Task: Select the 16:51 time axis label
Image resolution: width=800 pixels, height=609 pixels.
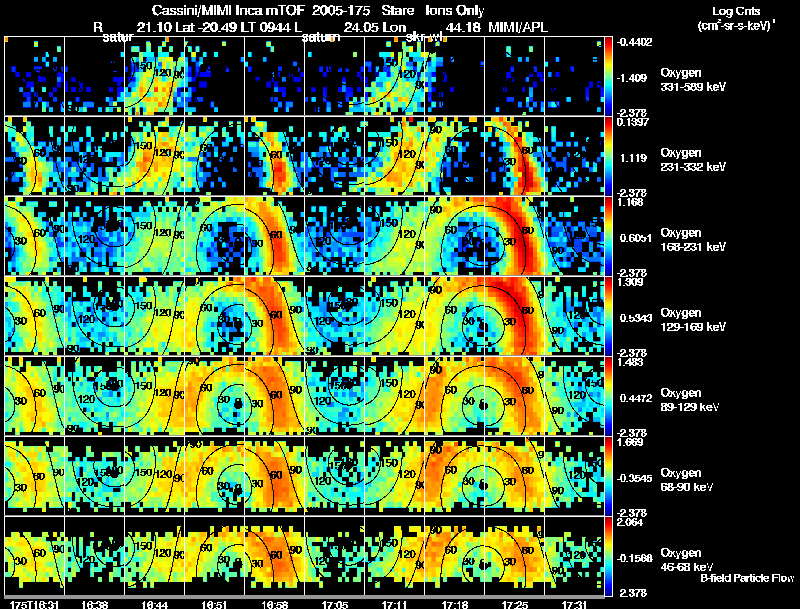Action: pyautogui.click(x=214, y=605)
